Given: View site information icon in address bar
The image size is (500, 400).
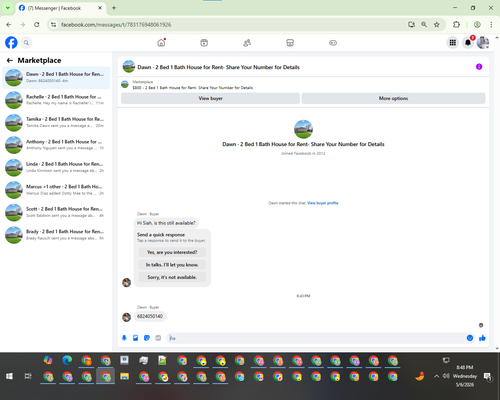Looking at the screenshot, I should pyautogui.click(x=53, y=25).
